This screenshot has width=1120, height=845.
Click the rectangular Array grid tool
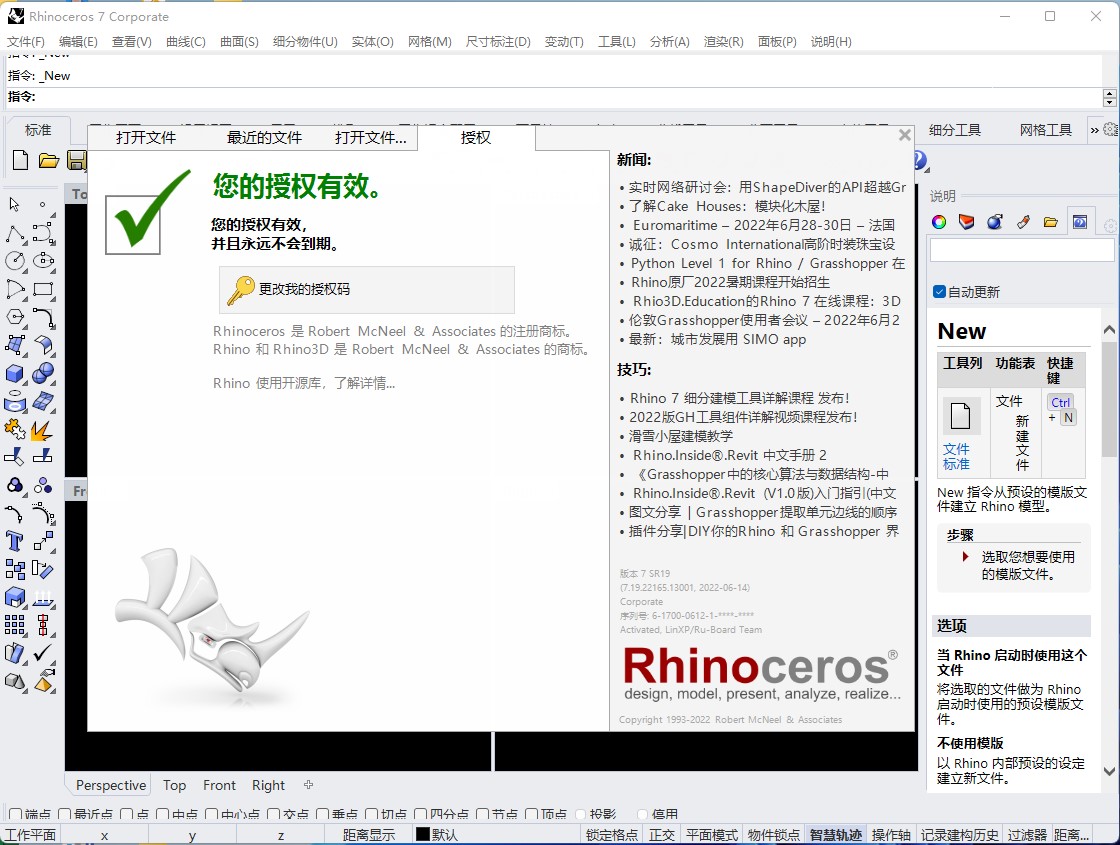(x=15, y=625)
